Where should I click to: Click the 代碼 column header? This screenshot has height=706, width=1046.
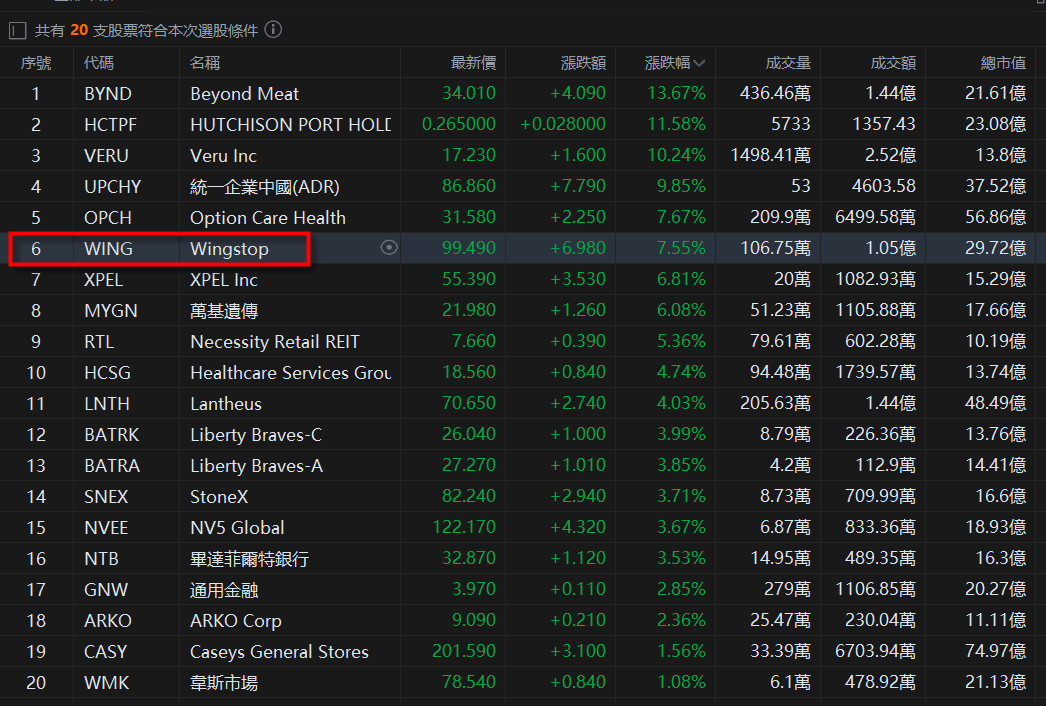pyautogui.click(x=99, y=63)
